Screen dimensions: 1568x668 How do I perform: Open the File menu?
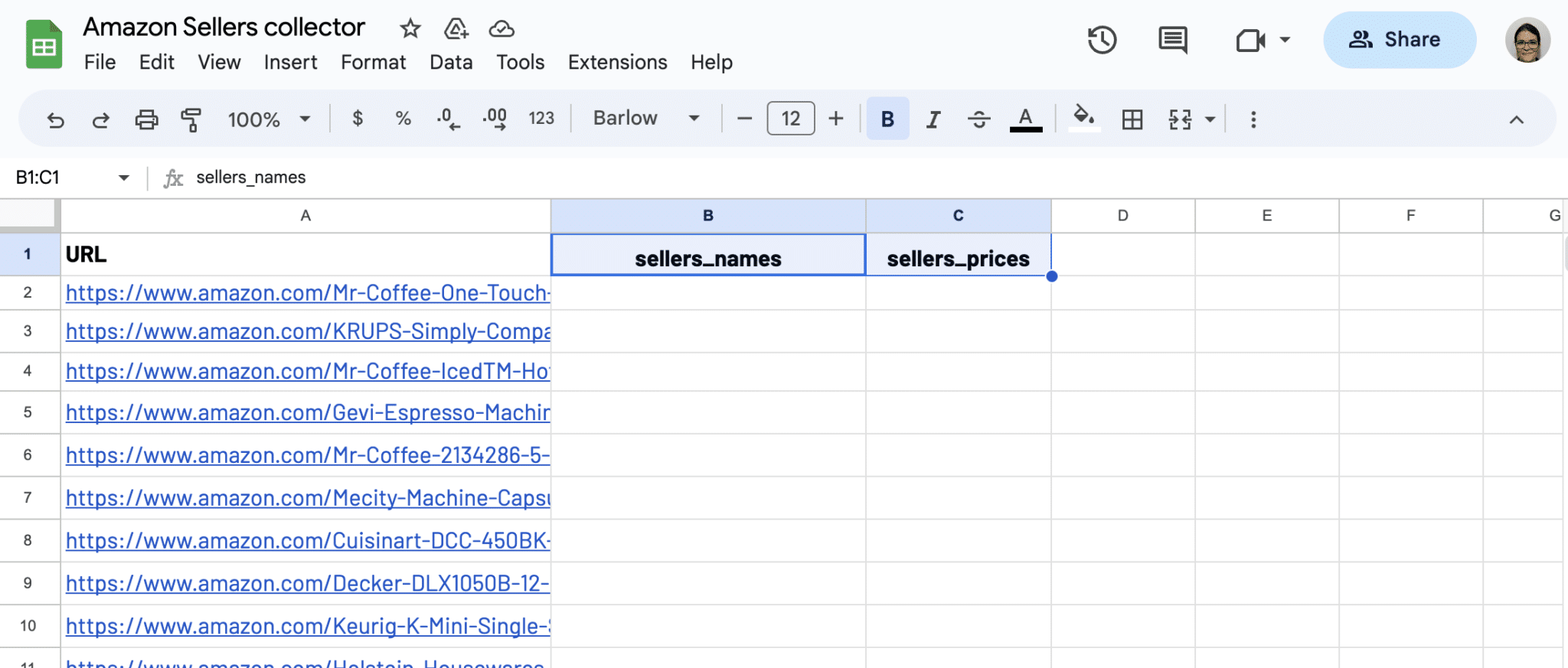click(x=100, y=62)
